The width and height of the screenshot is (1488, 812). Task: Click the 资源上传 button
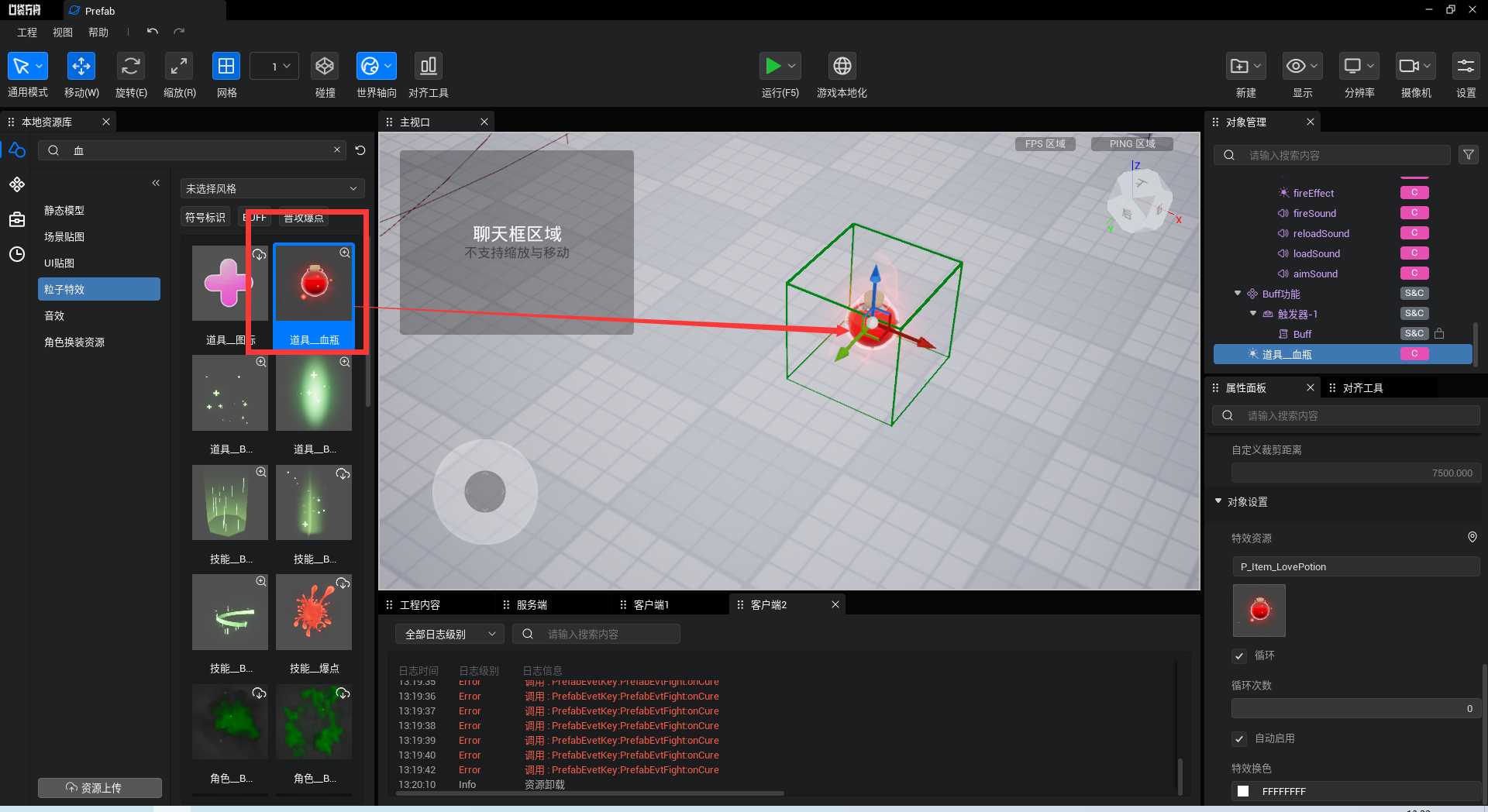(100, 788)
